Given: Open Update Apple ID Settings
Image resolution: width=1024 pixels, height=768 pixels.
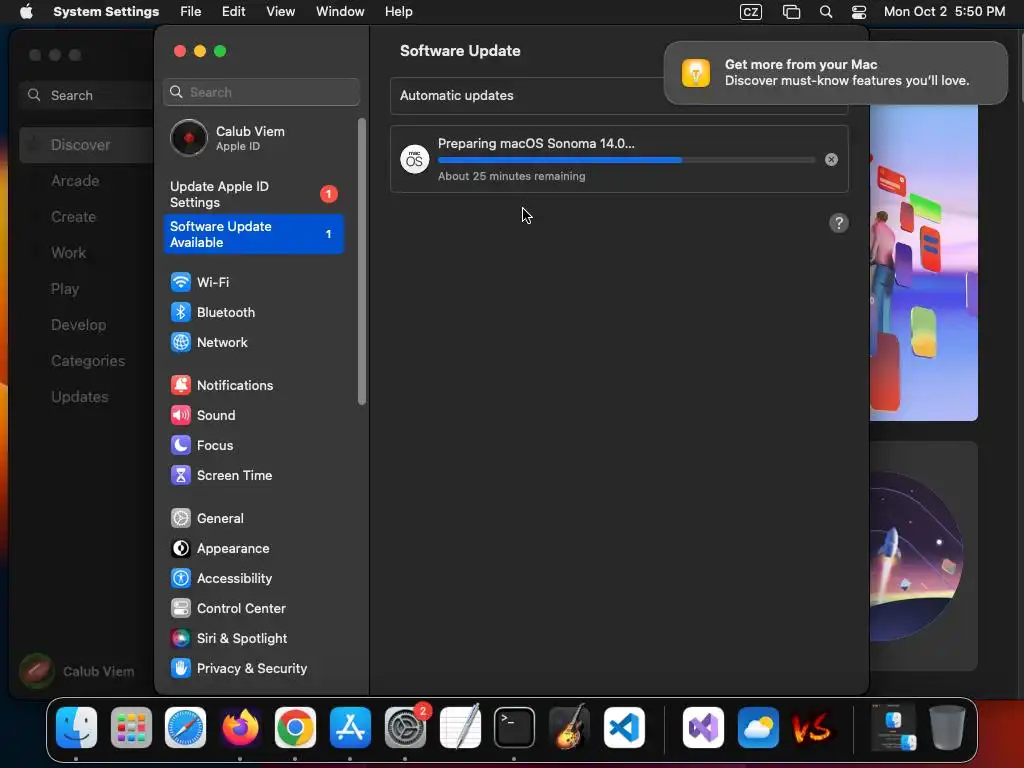Looking at the screenshot, I should [x=253, y=195].
